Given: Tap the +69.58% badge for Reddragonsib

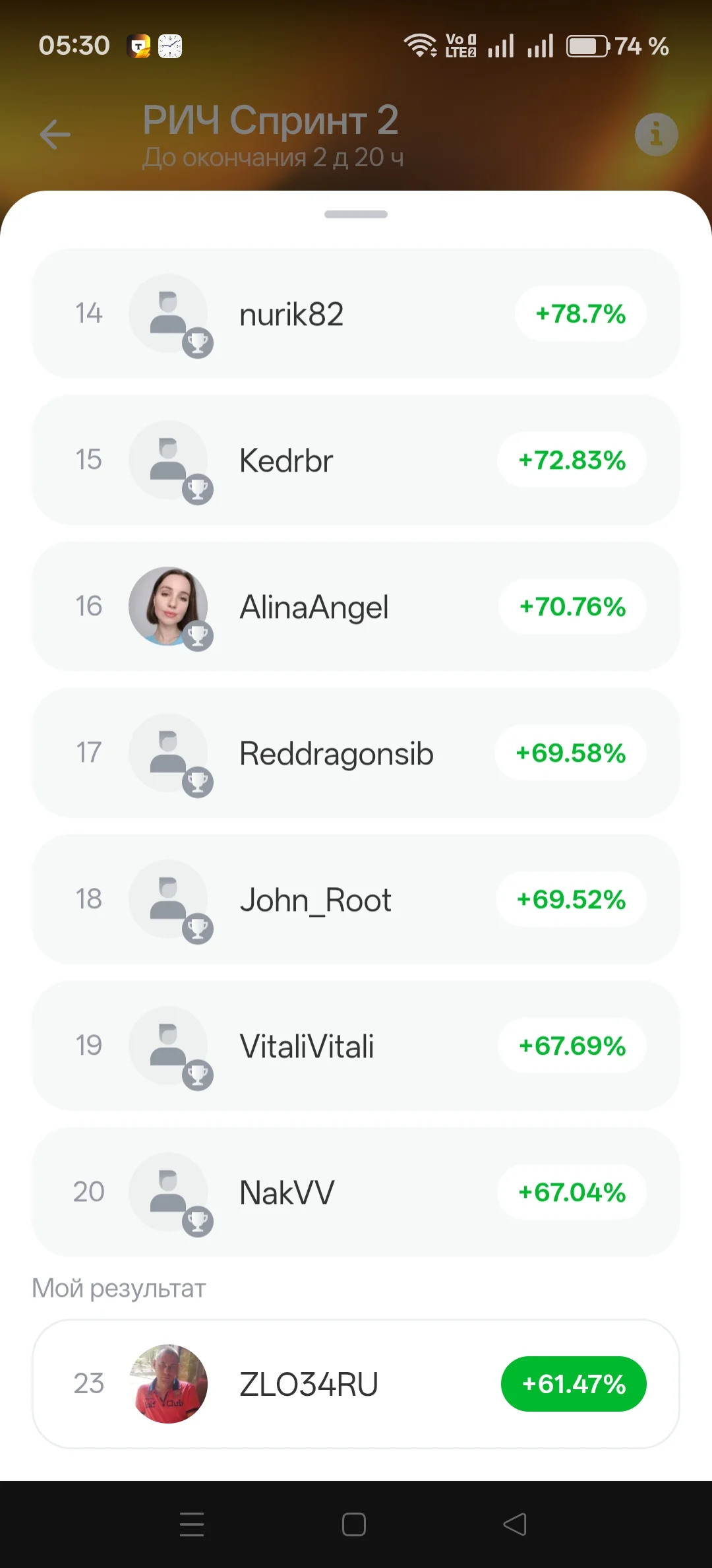Looking at the screenshot, I should (x=570, y=753).
